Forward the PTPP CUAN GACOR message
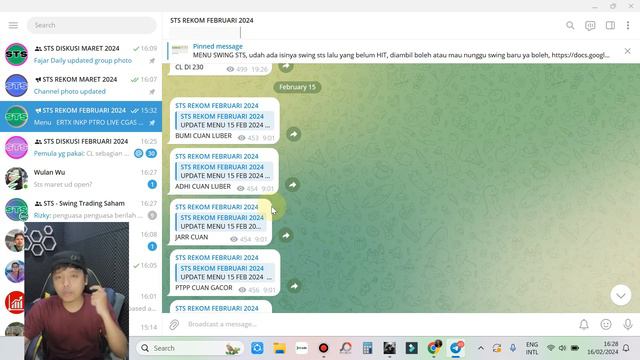Viewport: 640px width, 360px height. pyautogui.click(x=294, y=286)
